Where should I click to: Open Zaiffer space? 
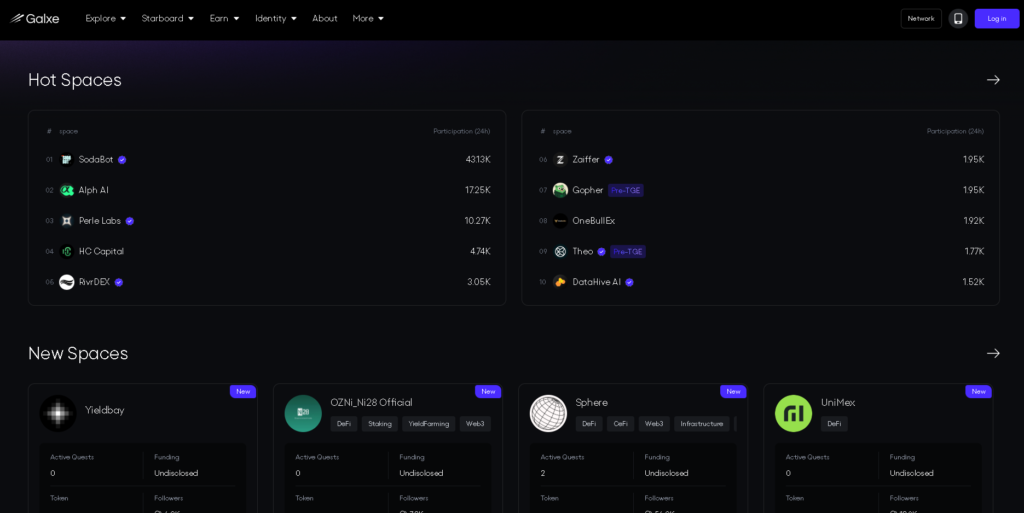tap(586, 159)
